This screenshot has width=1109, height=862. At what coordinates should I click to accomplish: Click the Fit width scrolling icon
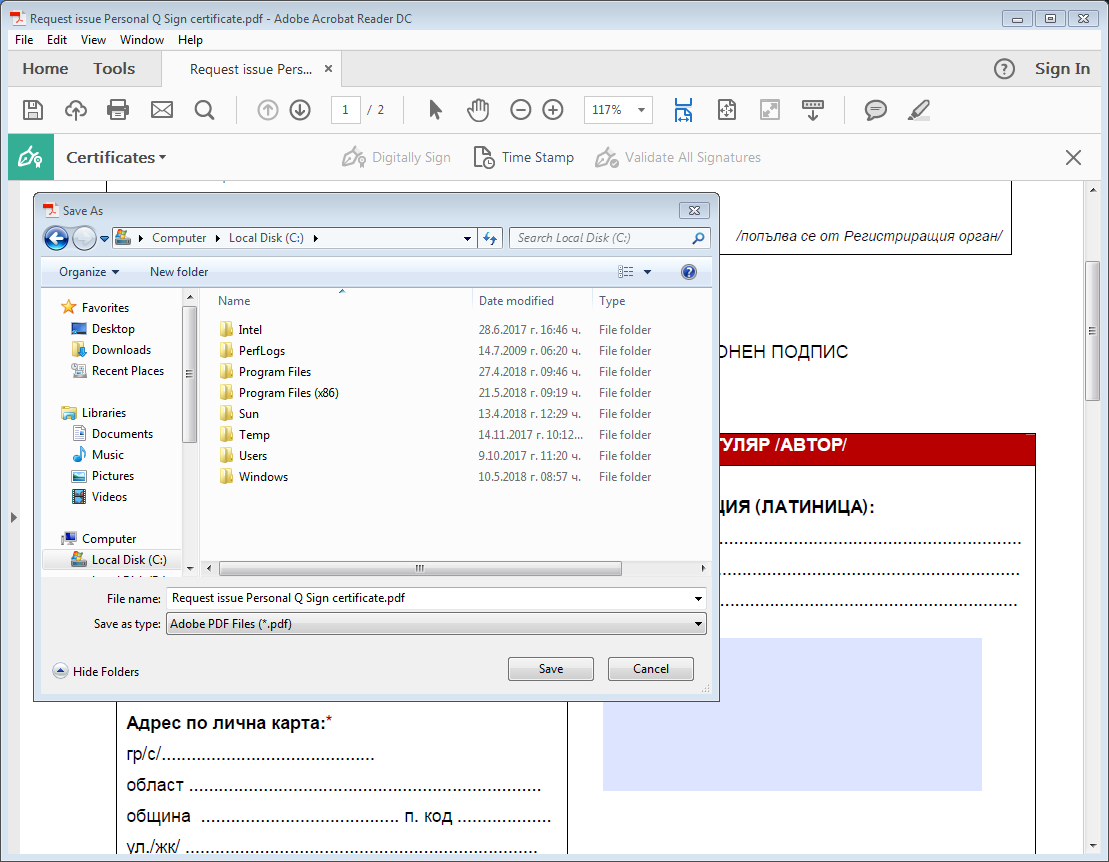click(683, 110)
